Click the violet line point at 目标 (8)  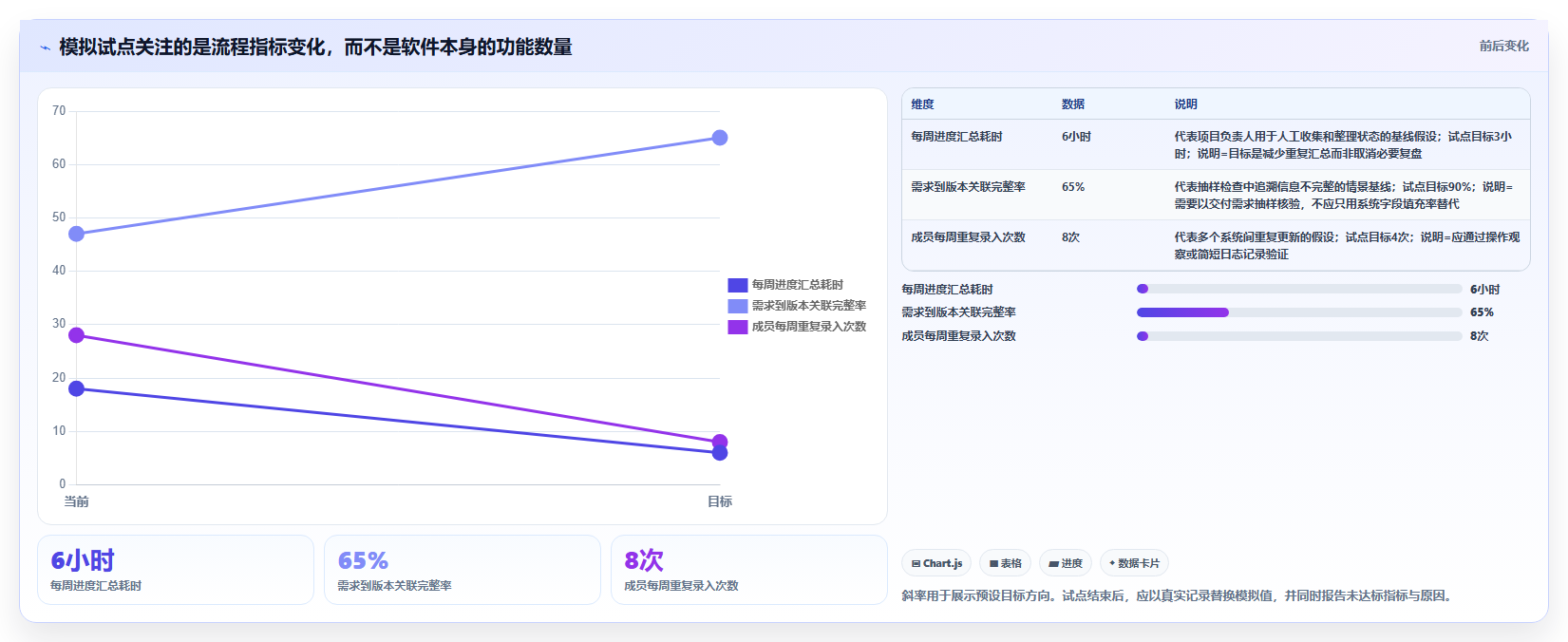click(720, 442)
